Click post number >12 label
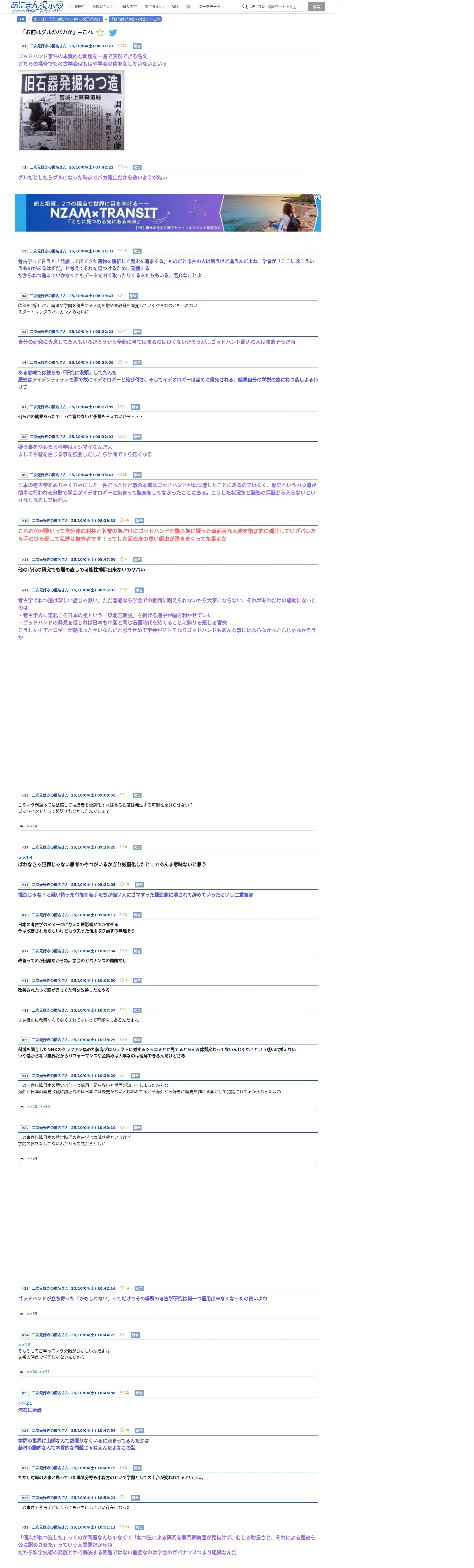The image size is (474, 1568). (25, 590)
